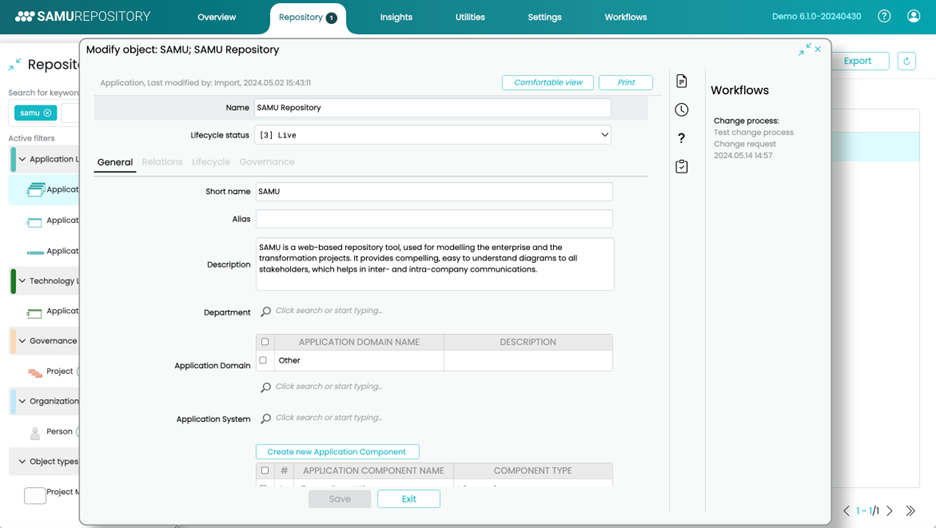Open the clipboard checklist workflow icon

[682, 166]
